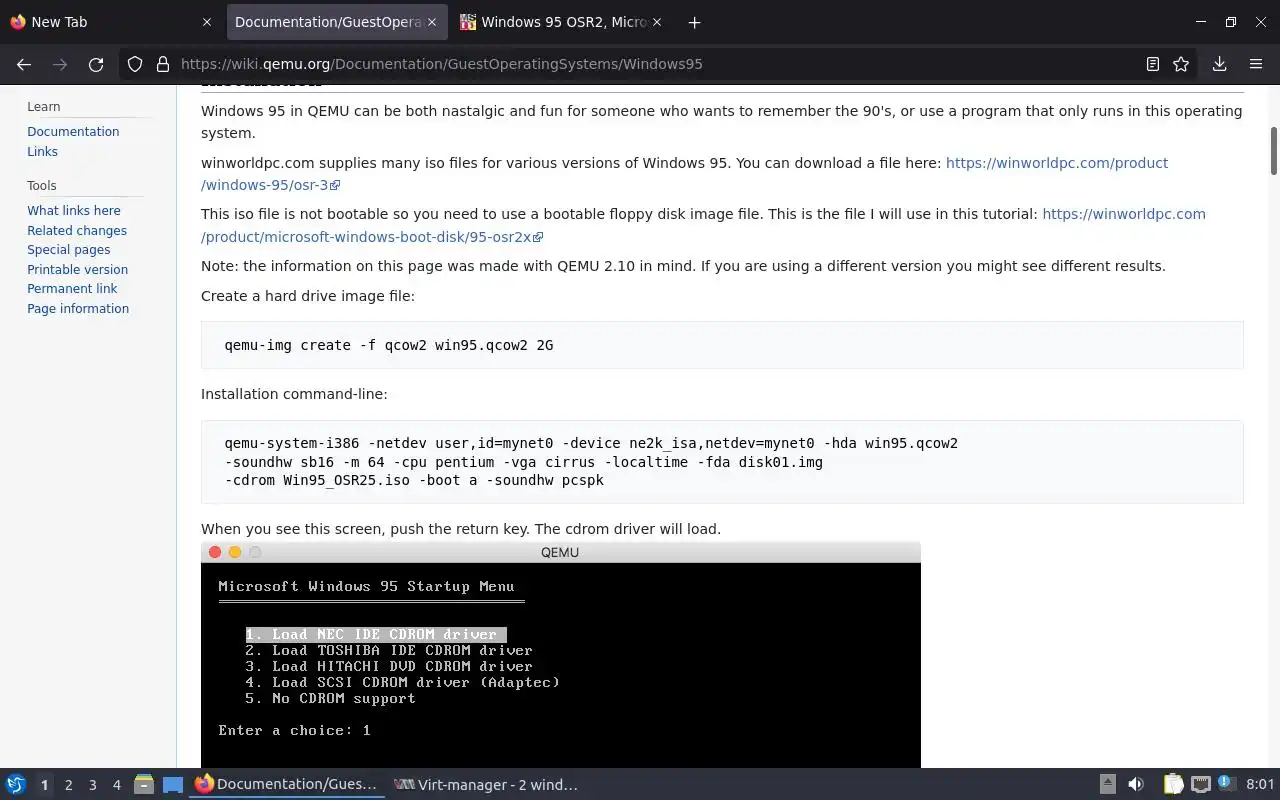Open Permanent link in sidebar
The width and height of the screenshot is (1280, 800).
(72, 289)
